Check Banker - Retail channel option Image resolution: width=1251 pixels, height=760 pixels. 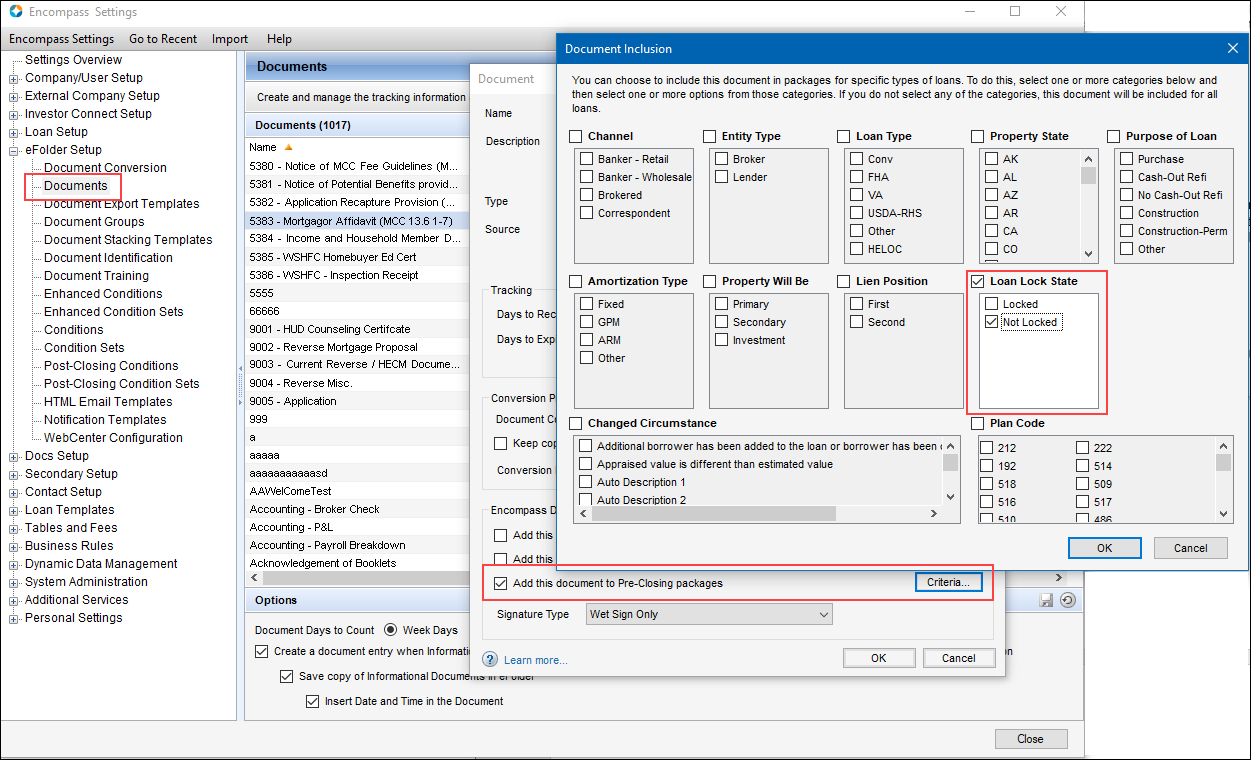click(587, 159)
